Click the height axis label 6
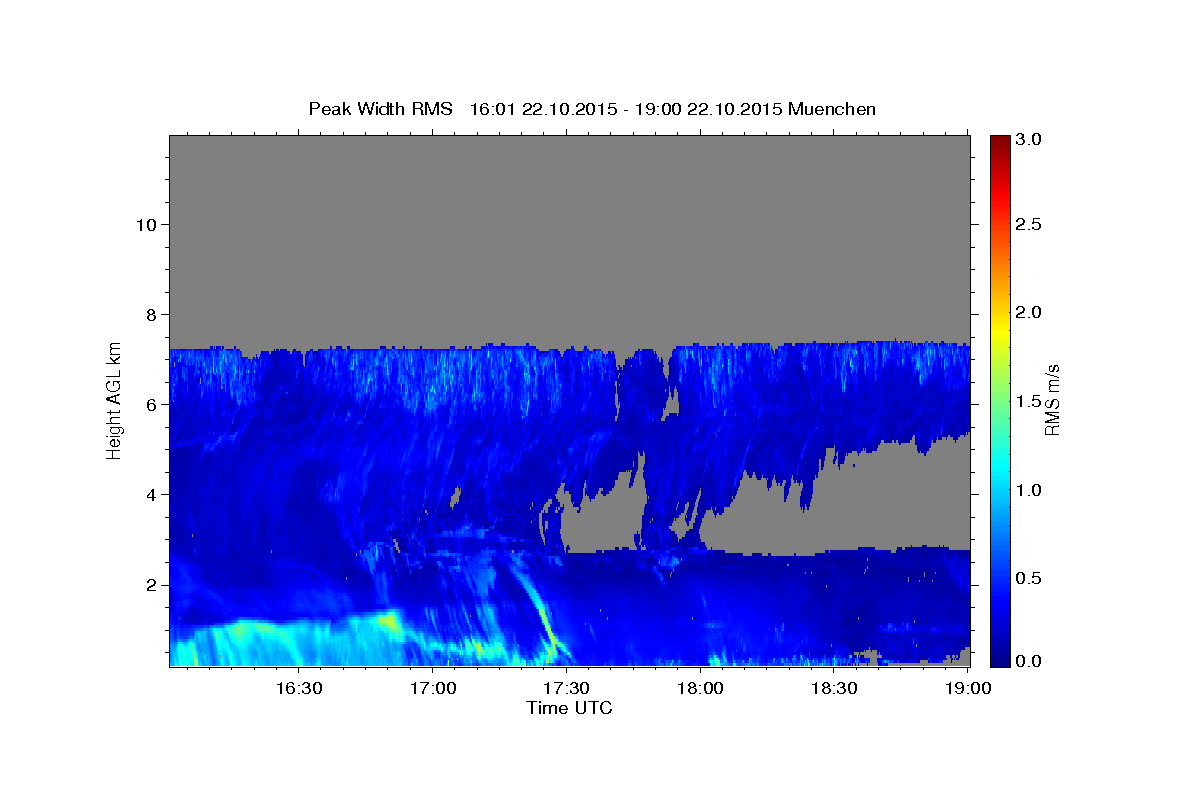This screenshot has width=1200, height=800. [150, 404]
